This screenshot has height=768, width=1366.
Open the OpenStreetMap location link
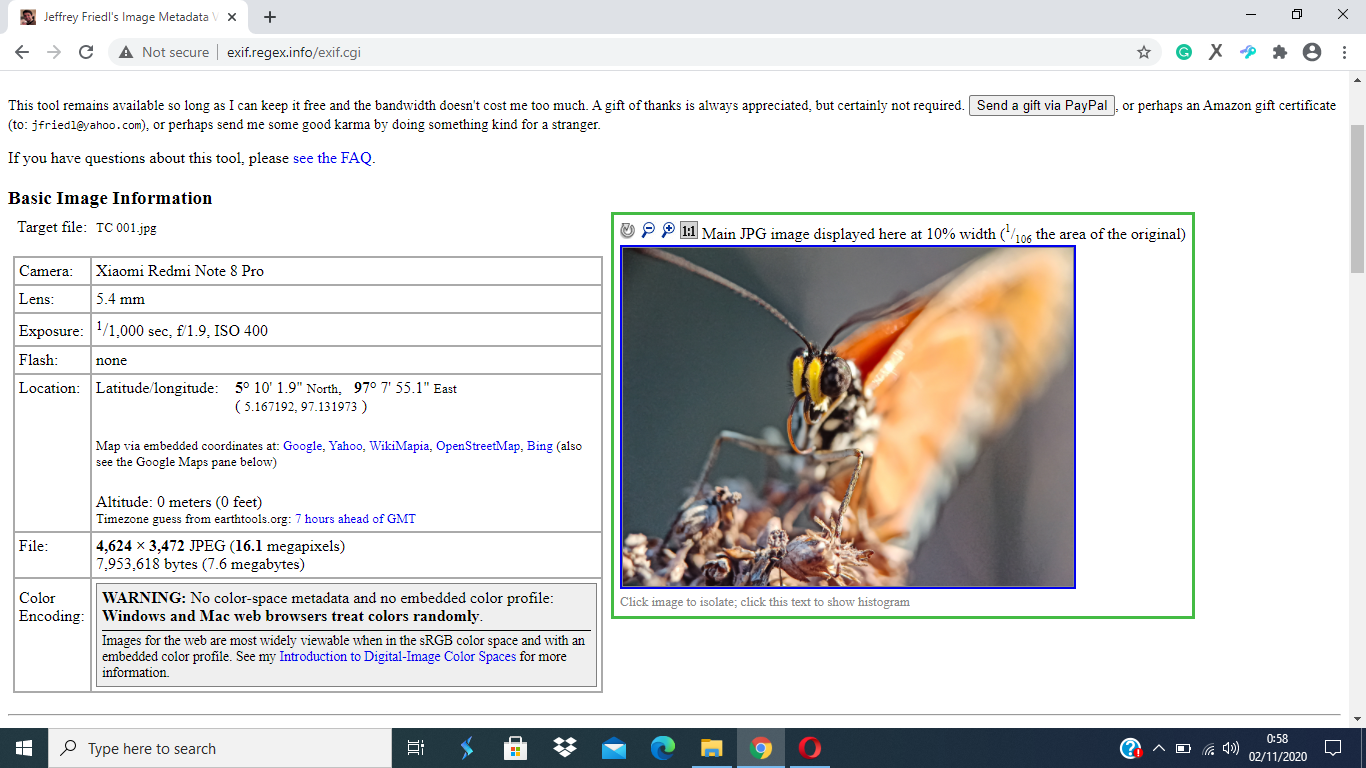coord(478,446)
